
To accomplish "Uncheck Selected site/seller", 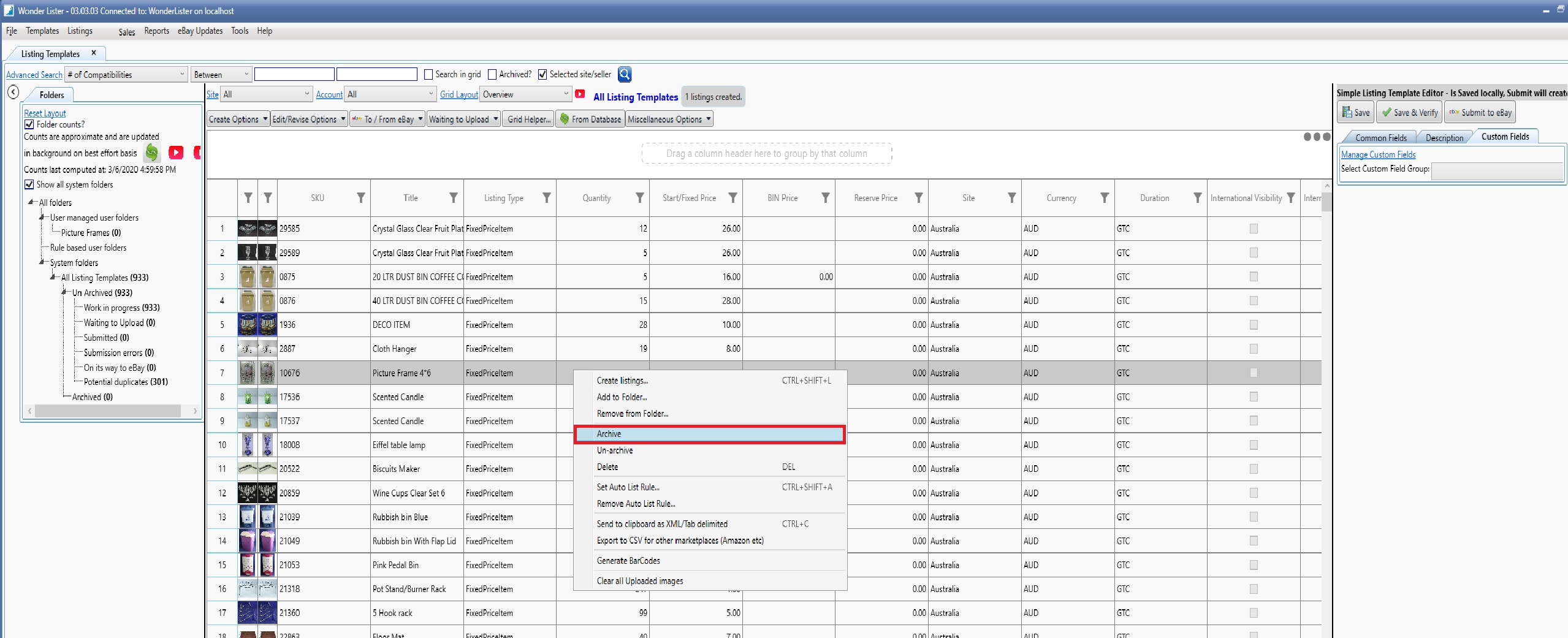I will coord(542,74).
